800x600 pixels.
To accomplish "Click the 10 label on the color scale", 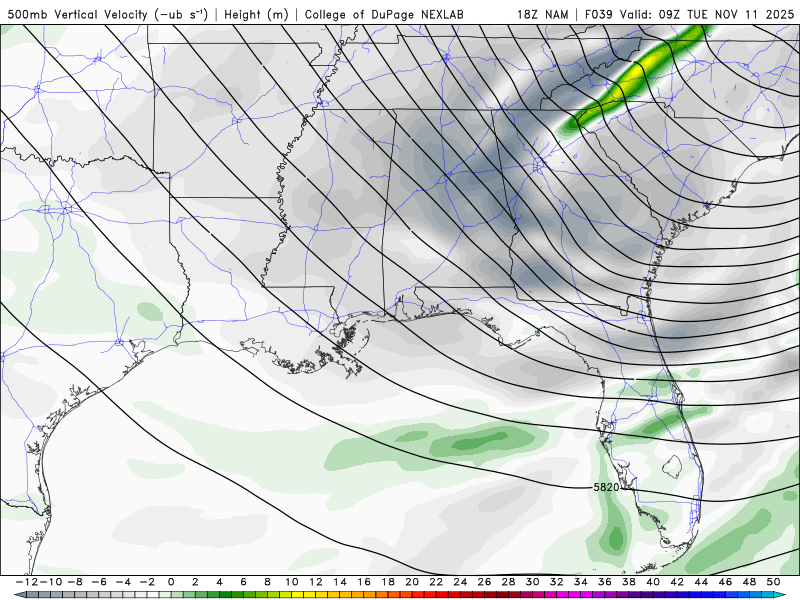I will click(x=291, y=582).
